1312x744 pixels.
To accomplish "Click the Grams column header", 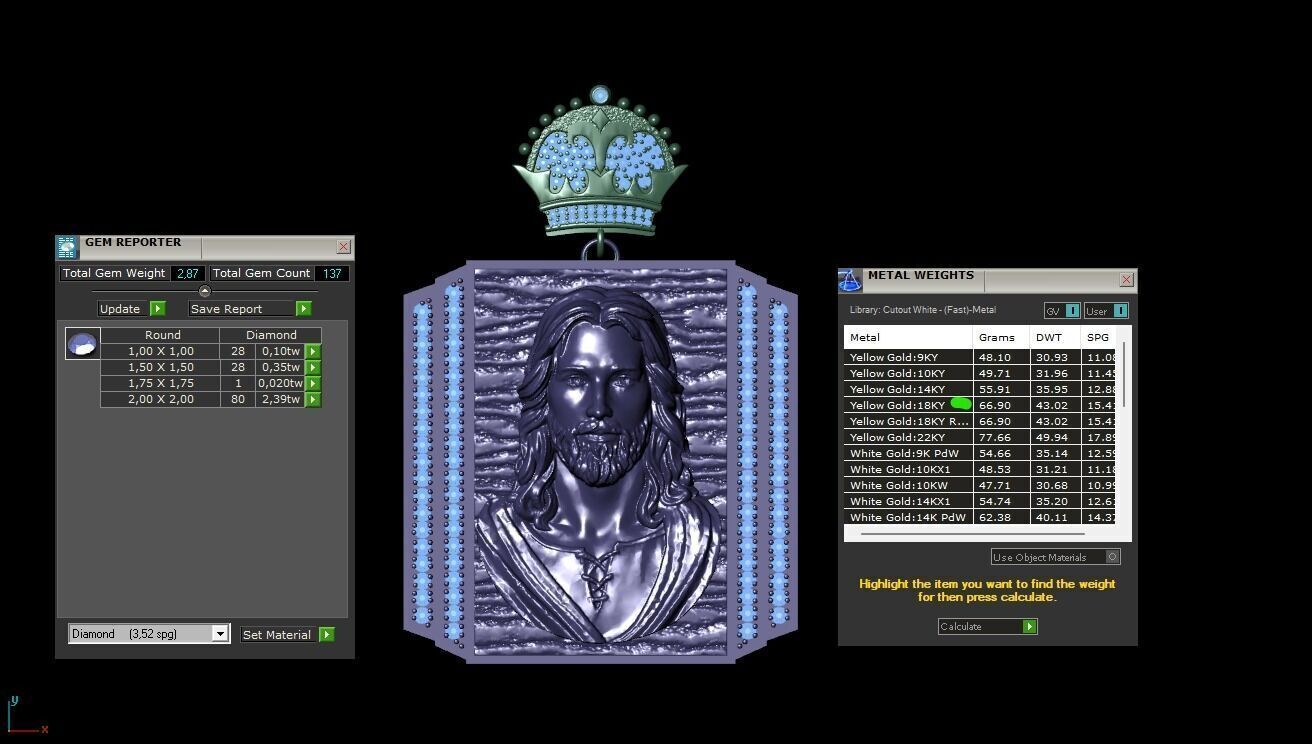I will (x=1001, y=337).
